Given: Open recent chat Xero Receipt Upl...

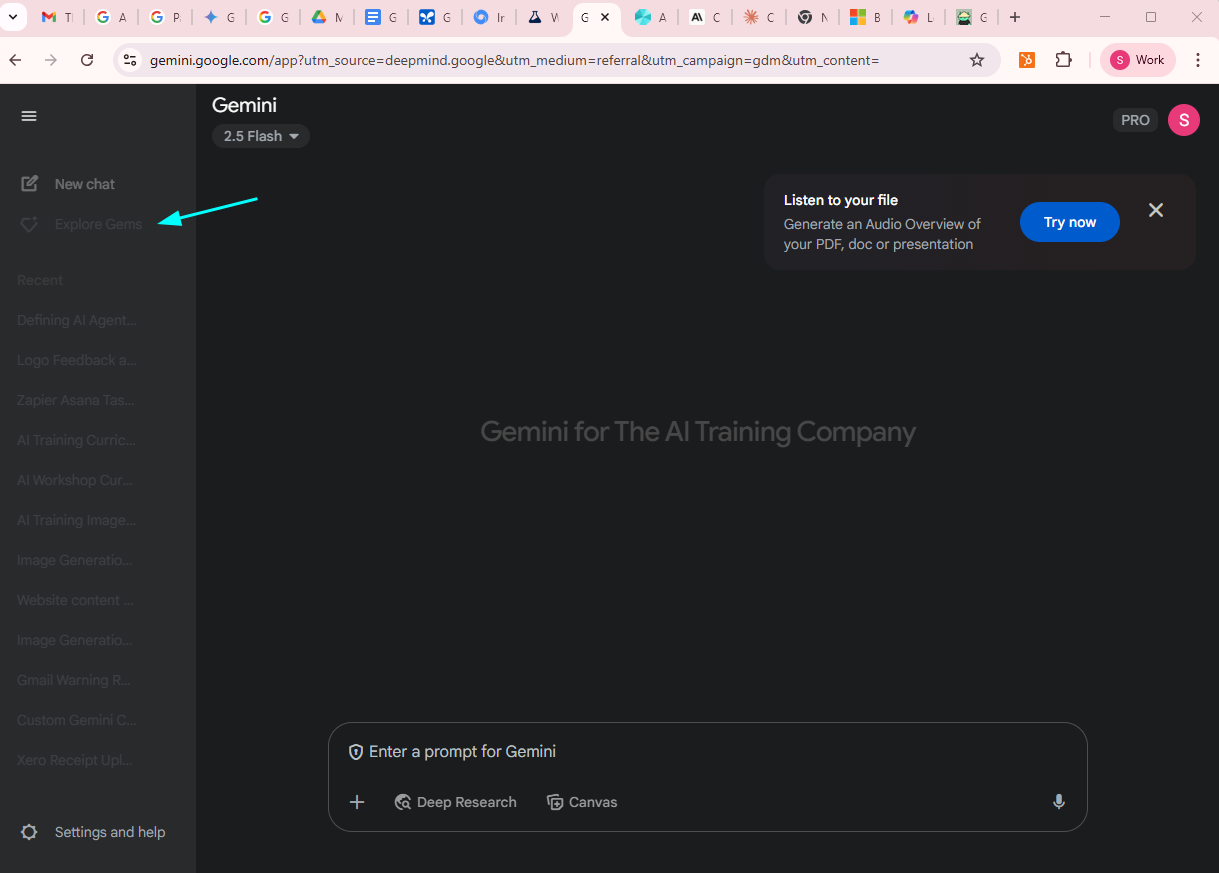Looking at the screenshot, I should [x=74, y=760].
